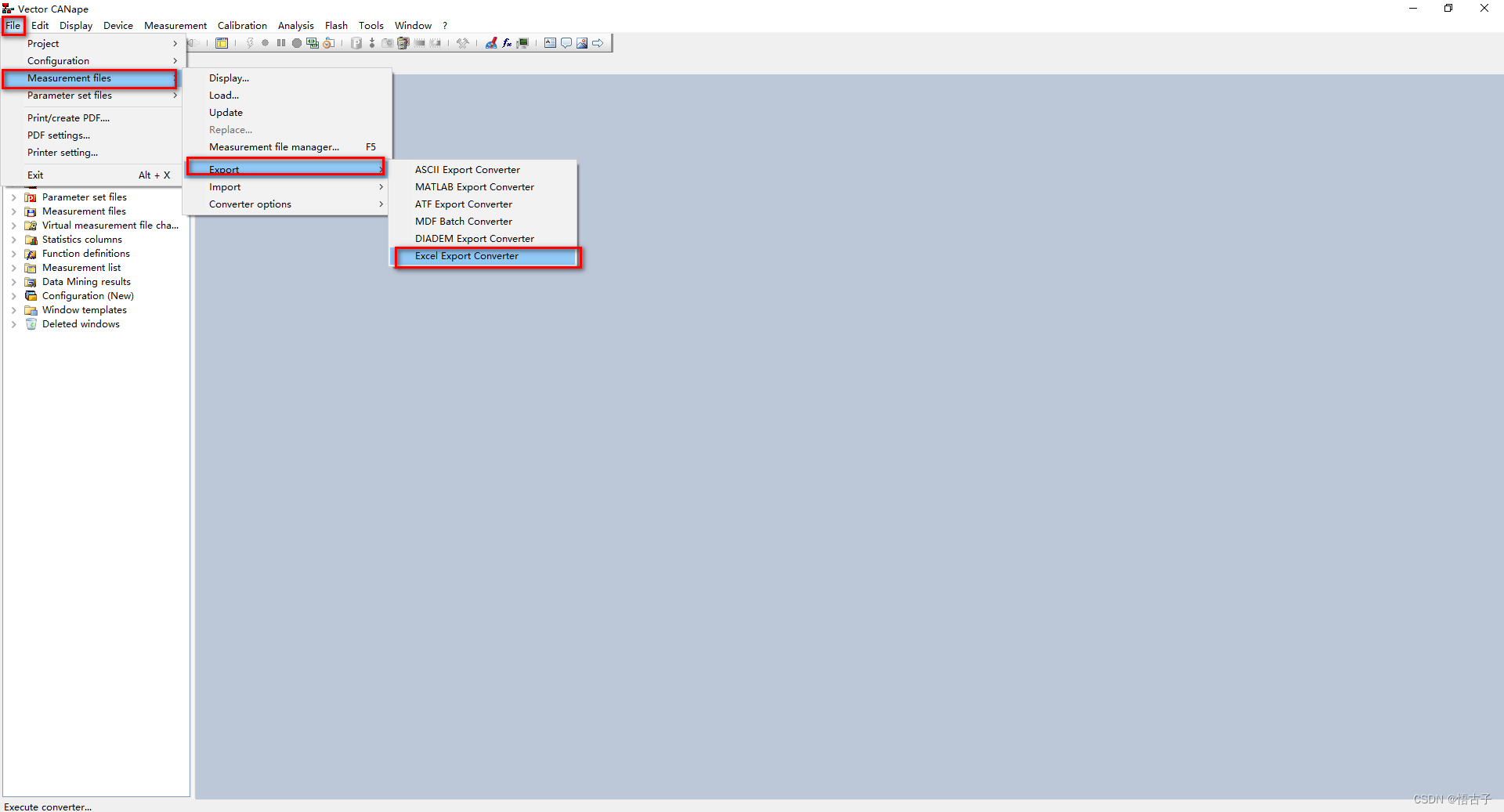Open the Flash menu

pos(336,26)
